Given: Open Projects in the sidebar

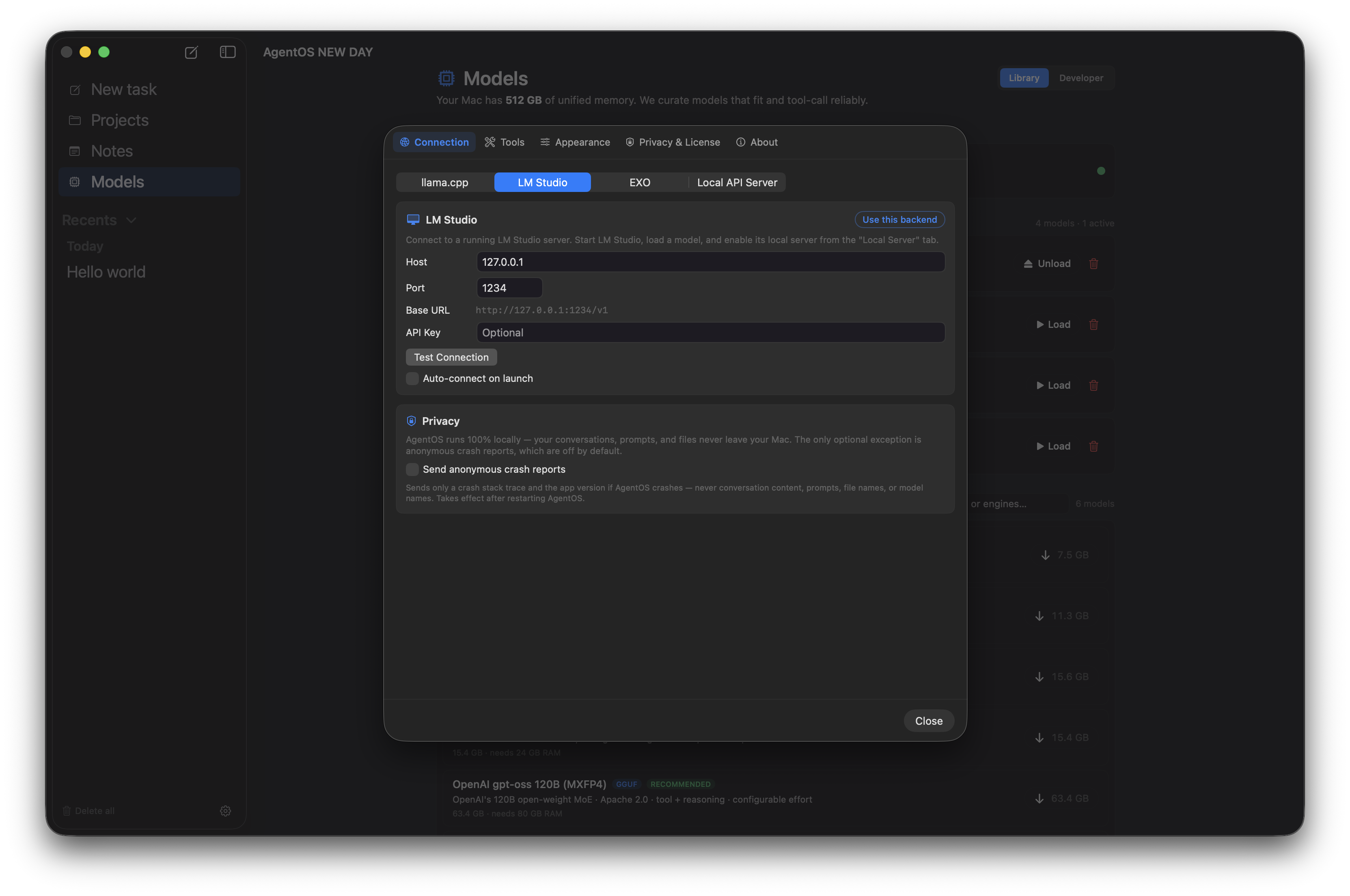Looking at the screenshot, I should coord(149,120).
